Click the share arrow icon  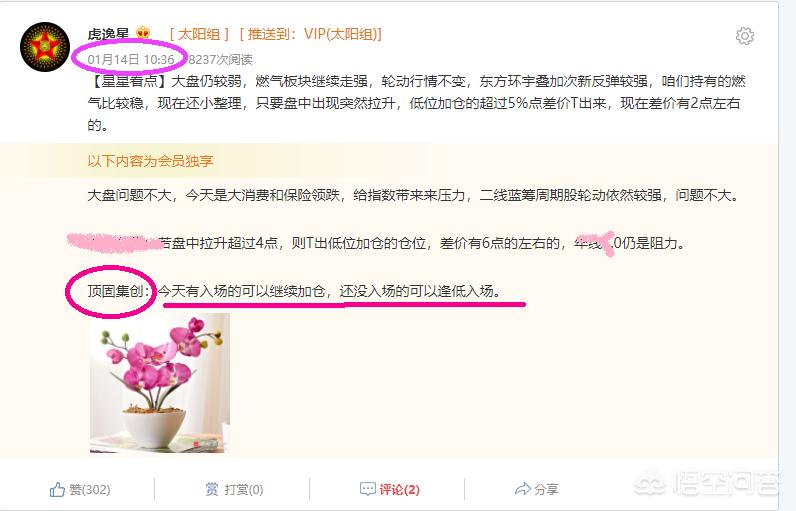tap(522, 489)
